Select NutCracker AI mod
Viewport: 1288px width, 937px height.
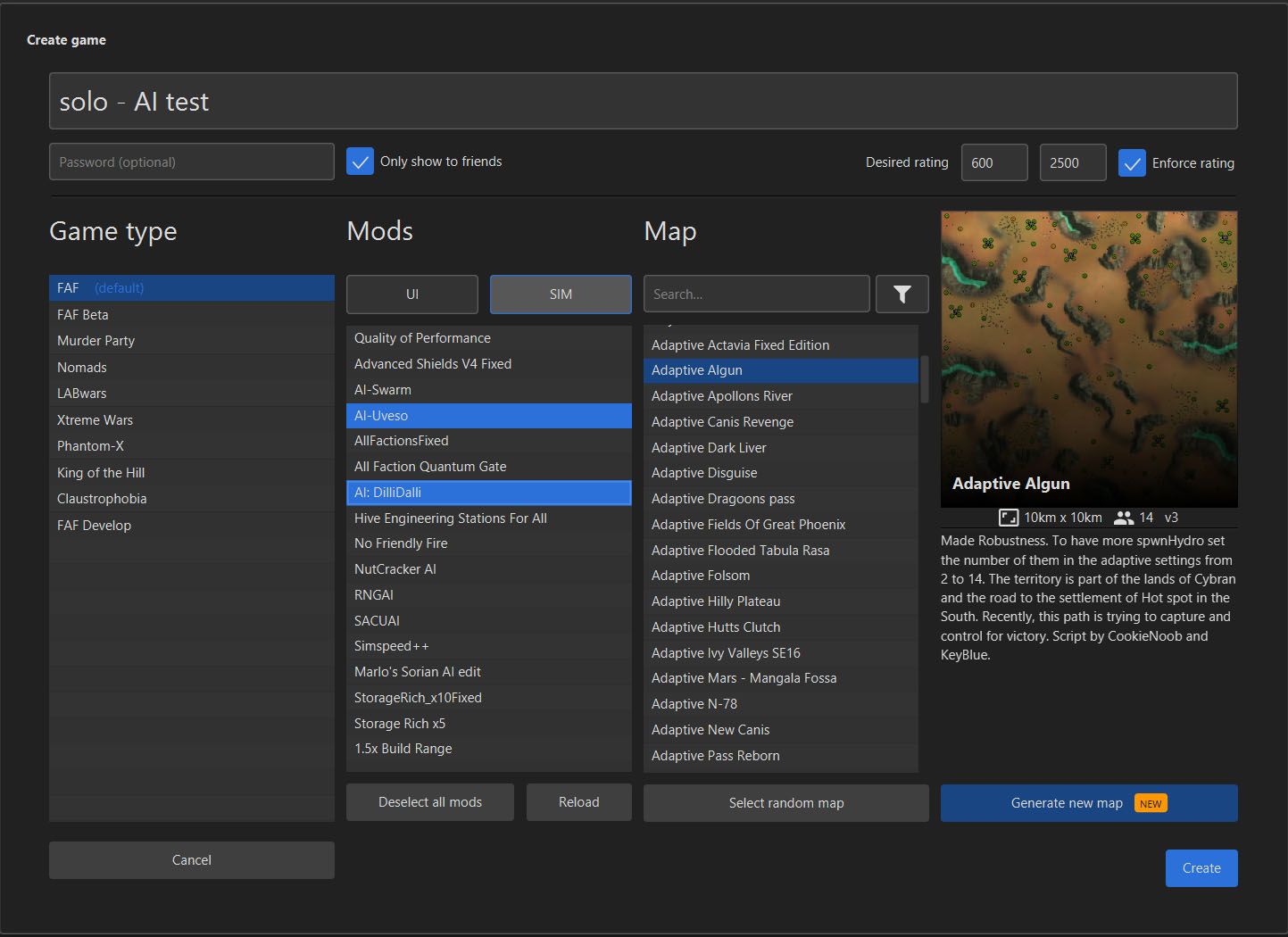pyautogui.click(x=489, y=568)
